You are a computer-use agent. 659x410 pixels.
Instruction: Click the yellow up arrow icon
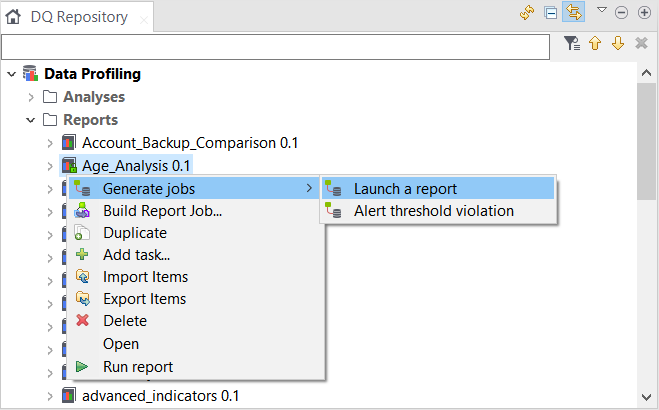[x=597, y=44]
